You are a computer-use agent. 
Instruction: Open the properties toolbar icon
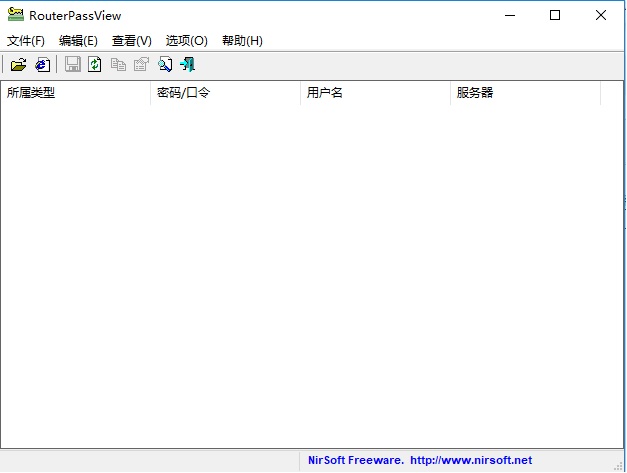pyautogui.click(x=141, y=64)
